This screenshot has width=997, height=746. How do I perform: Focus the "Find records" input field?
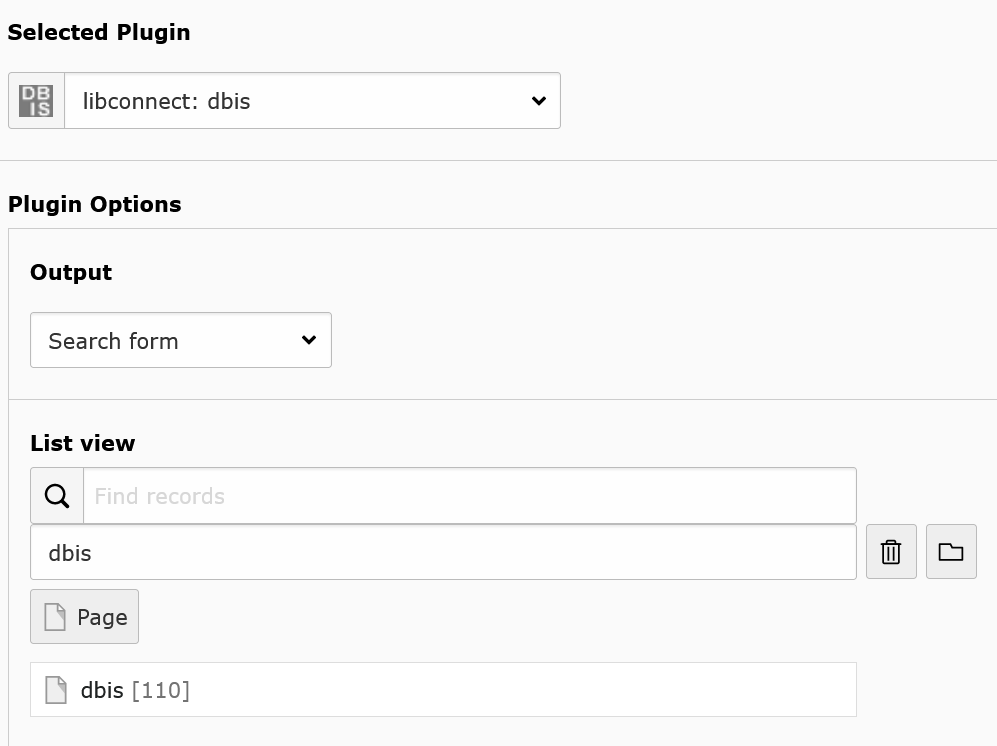[x=469, y=496]
